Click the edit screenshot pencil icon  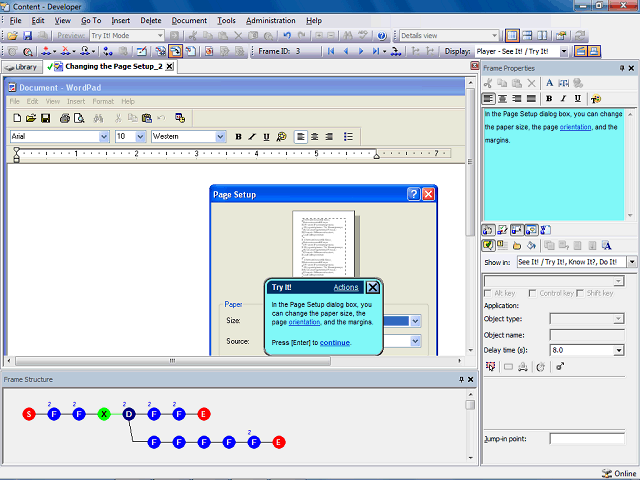coord(142,51)
